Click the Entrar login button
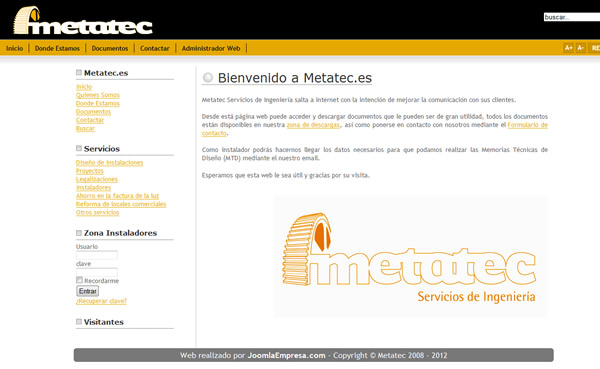The width and height of the screenshot is (600, 369). (x=88, y=291)
